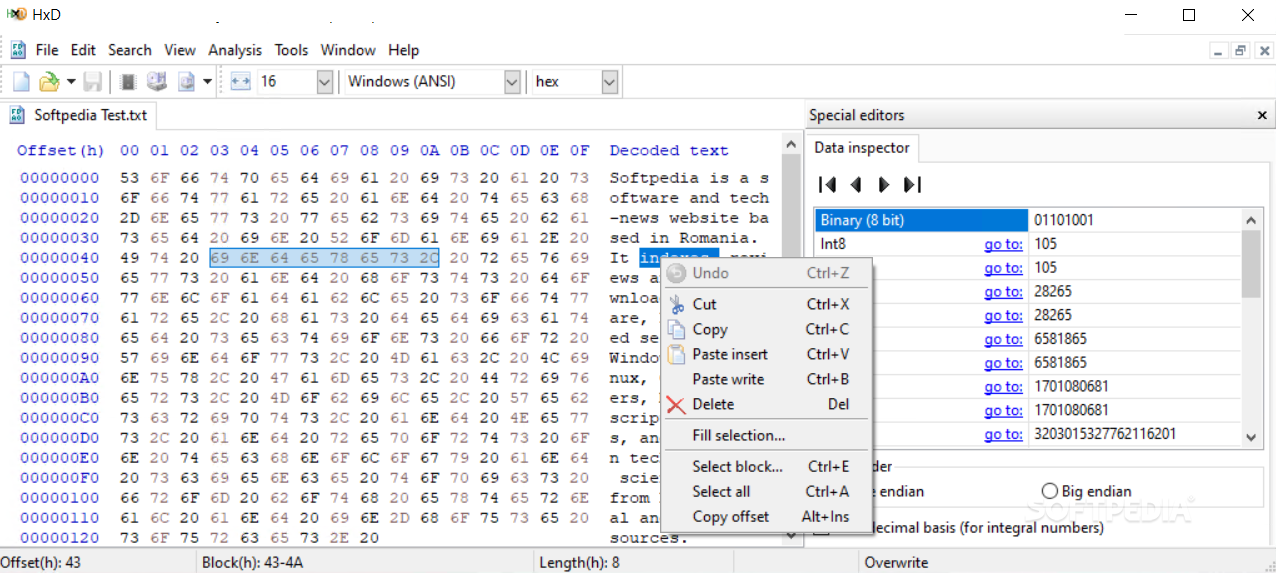
Task: Open the Edit menu
Action: (x=83, y=50)
